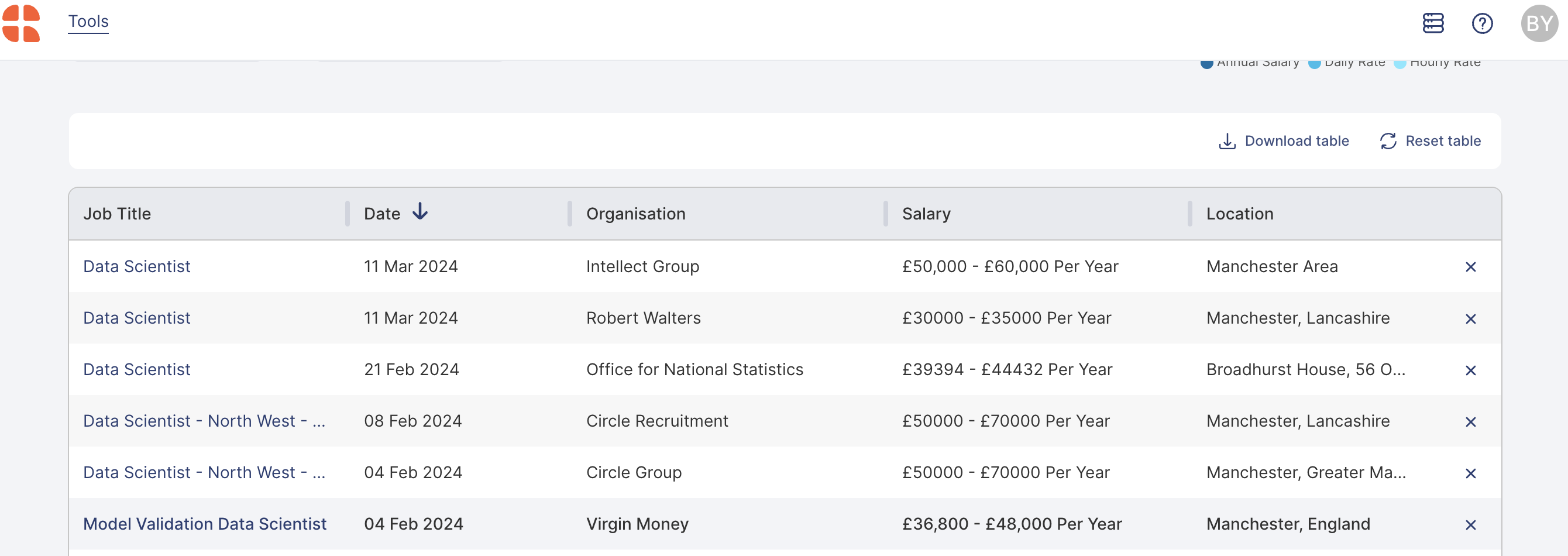The width and height of the screenshot is (1568, 556).
Task: Open the help question mark icon
Action: point(1482,23)
